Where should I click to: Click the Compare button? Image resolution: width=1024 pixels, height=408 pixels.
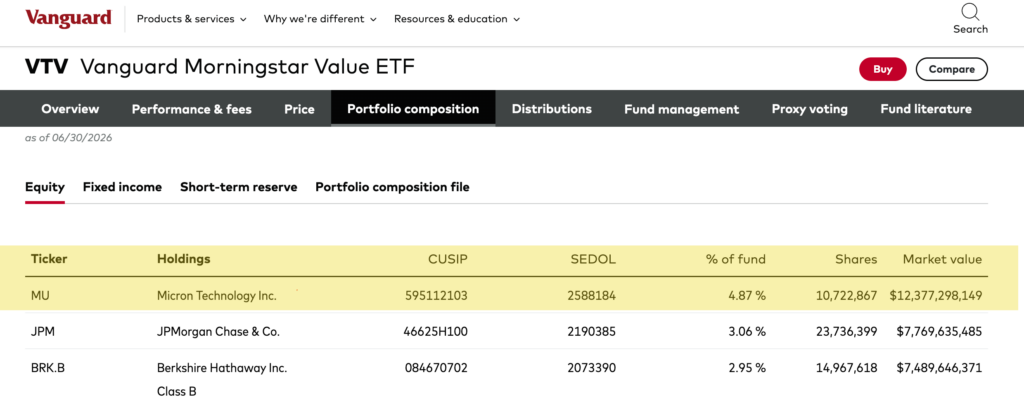point(952,69)
